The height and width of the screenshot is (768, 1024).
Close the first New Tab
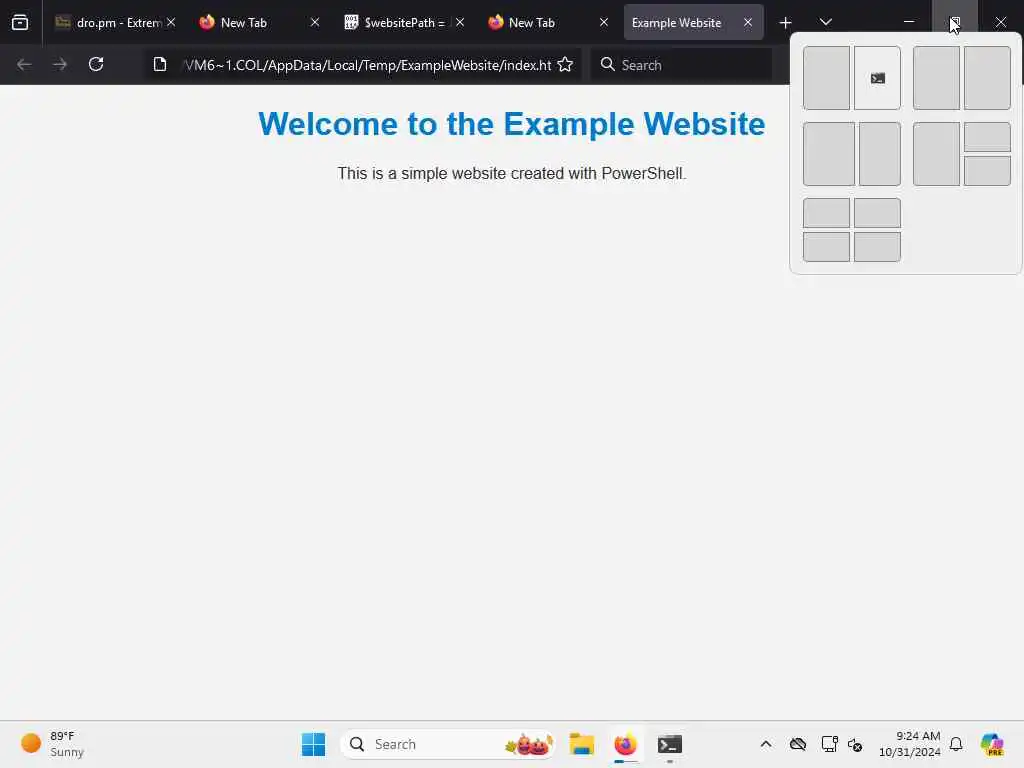315,22
